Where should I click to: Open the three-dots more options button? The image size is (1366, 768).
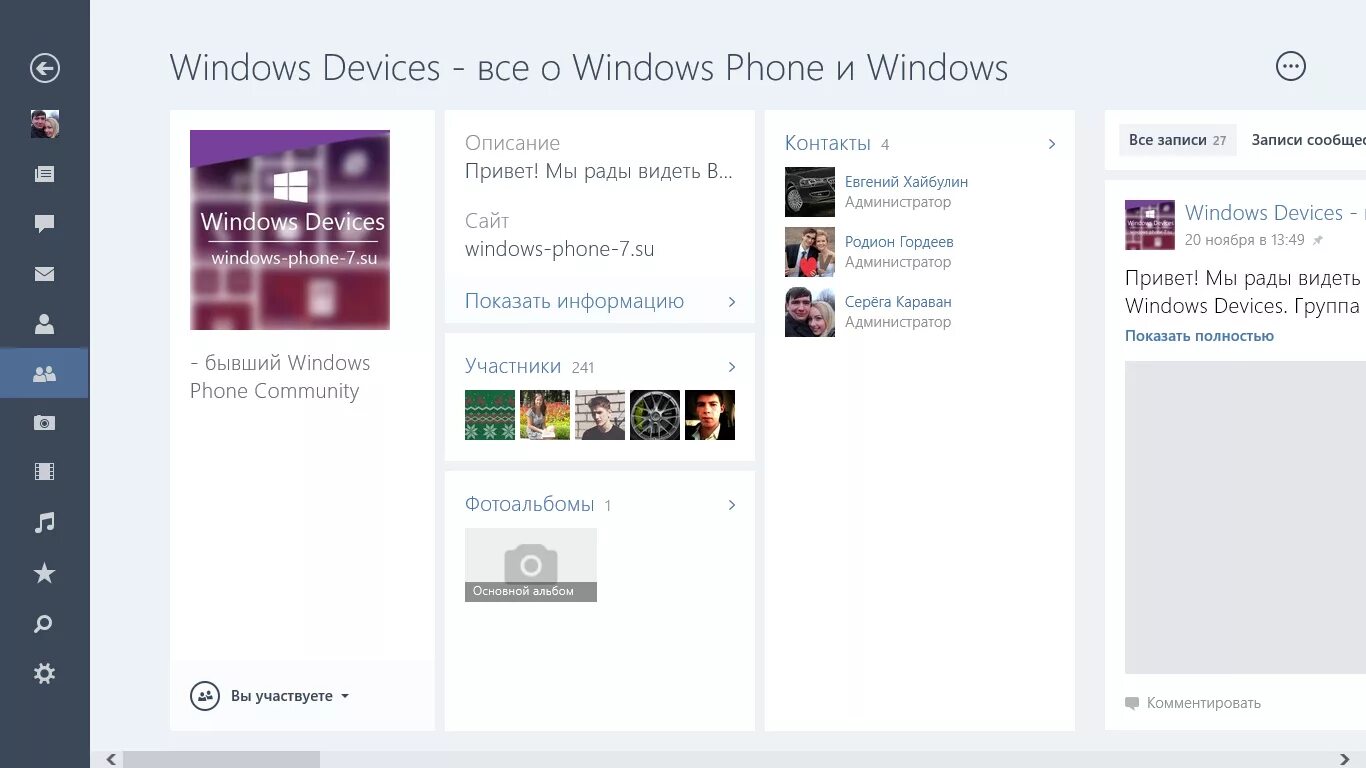(x=1291, y=67)
